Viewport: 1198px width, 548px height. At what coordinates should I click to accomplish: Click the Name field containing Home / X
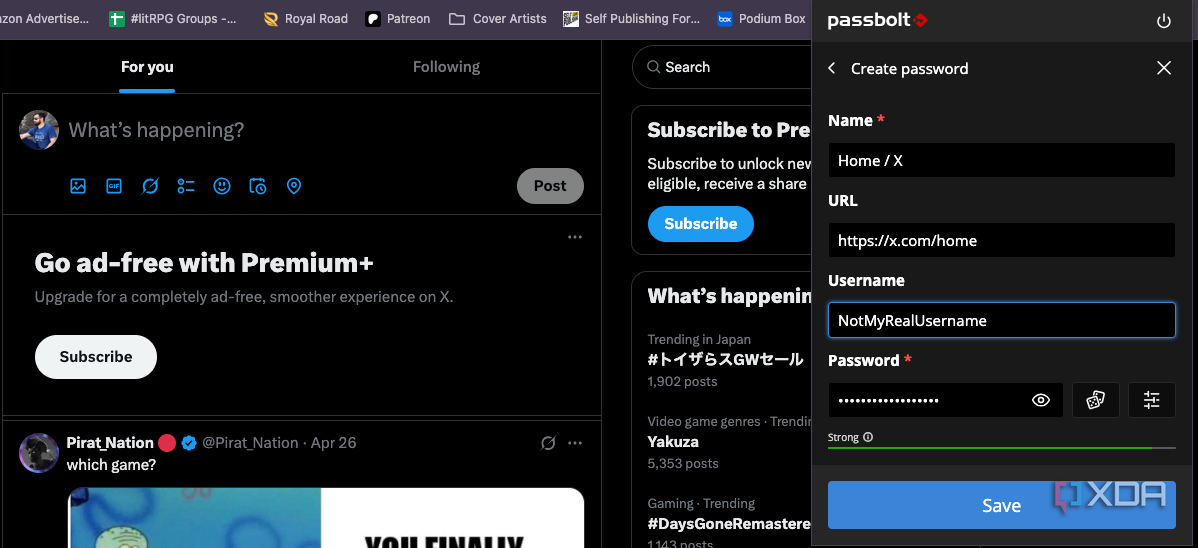1002,161
